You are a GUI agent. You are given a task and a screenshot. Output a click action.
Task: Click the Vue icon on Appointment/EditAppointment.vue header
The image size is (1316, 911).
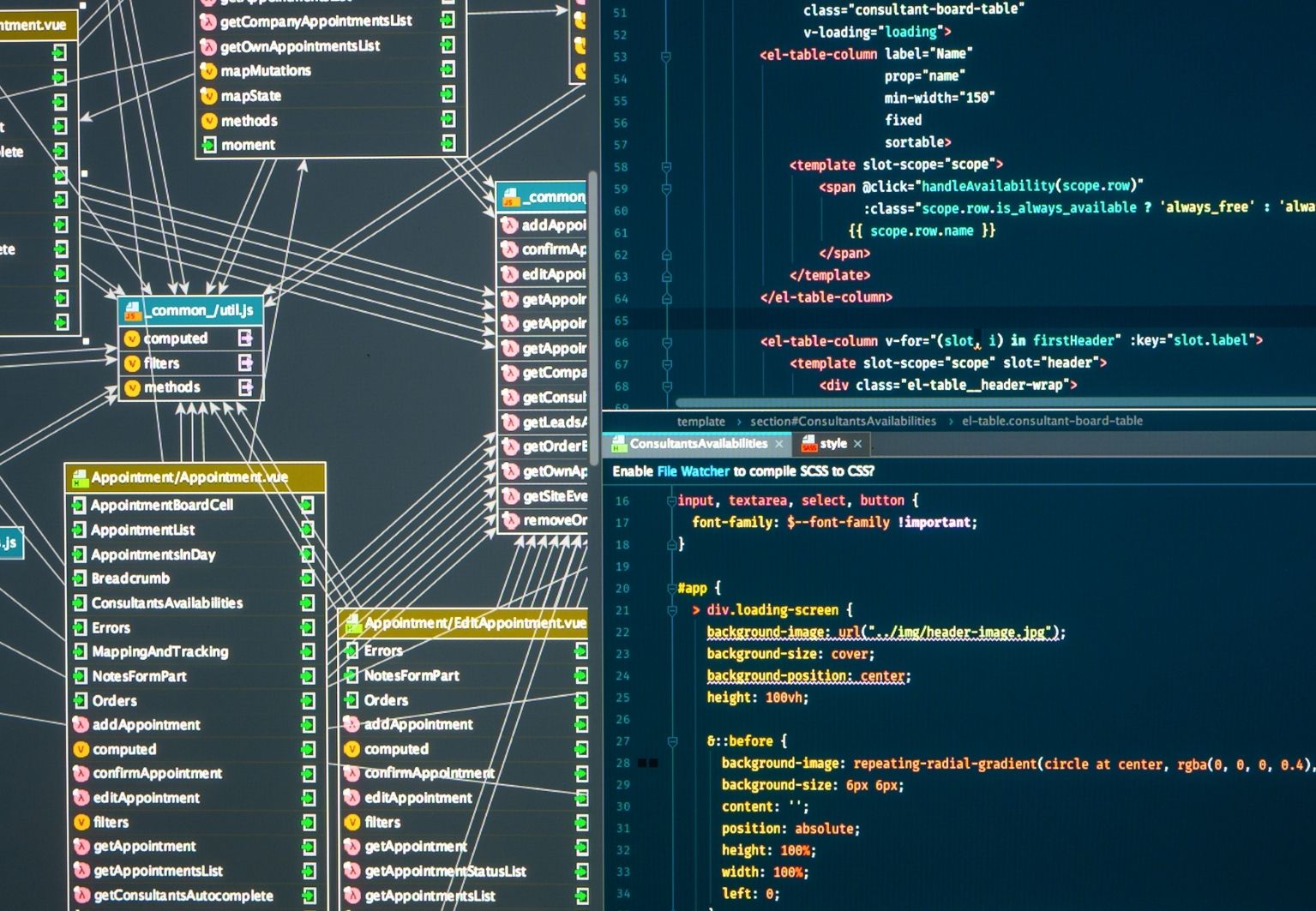[x=352, y=623]
